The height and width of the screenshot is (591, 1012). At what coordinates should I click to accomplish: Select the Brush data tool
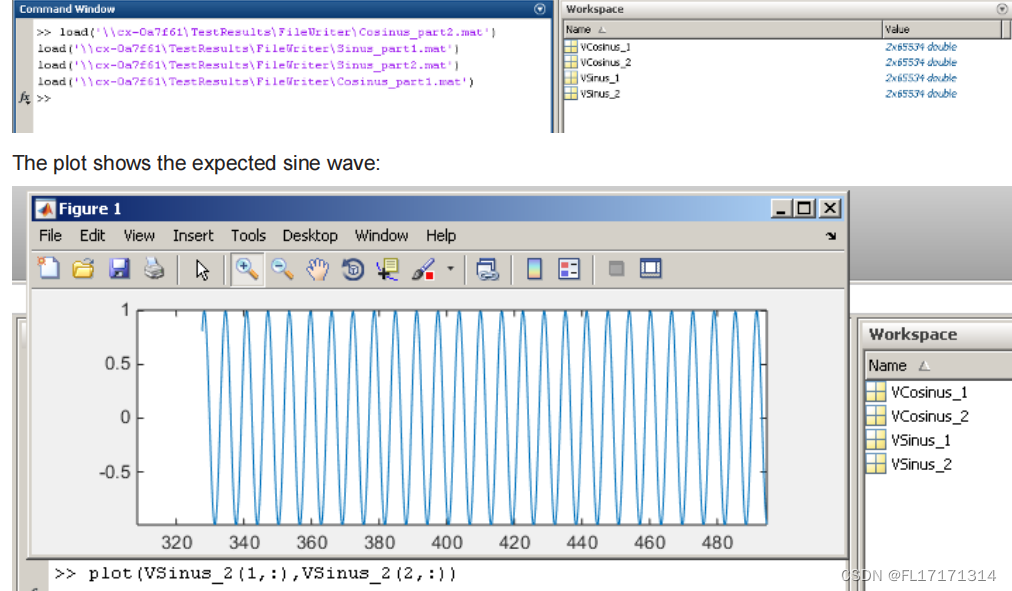coord(423,269)
